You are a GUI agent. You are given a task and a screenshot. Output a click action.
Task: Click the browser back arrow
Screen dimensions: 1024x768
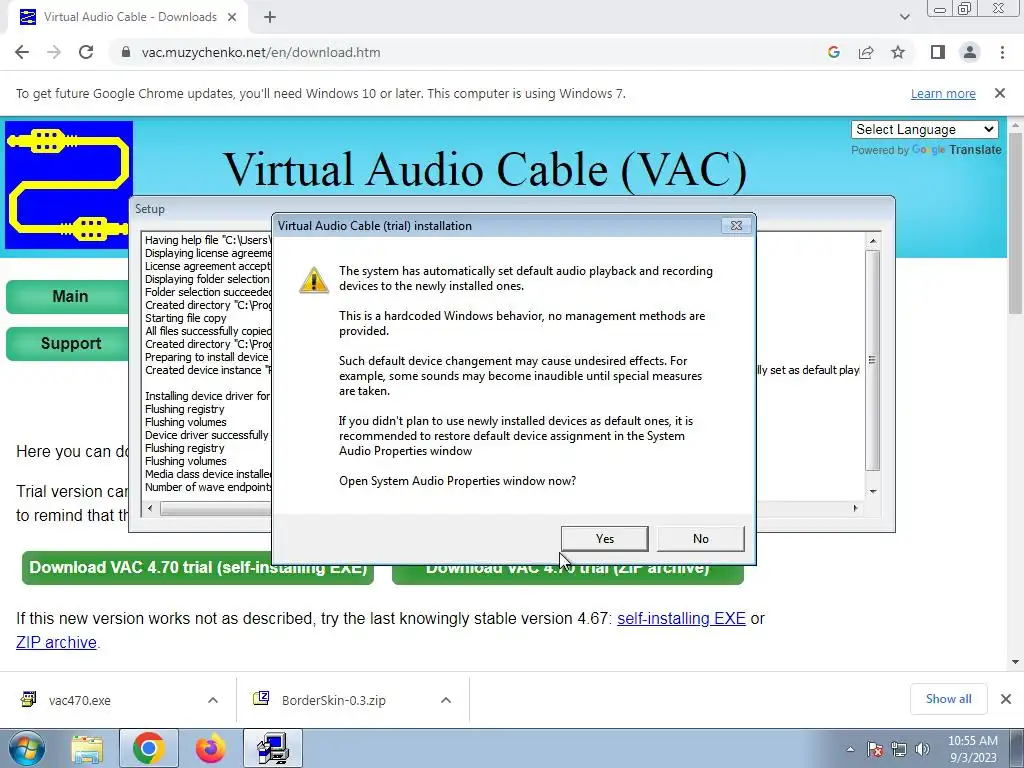pos(22,52)
